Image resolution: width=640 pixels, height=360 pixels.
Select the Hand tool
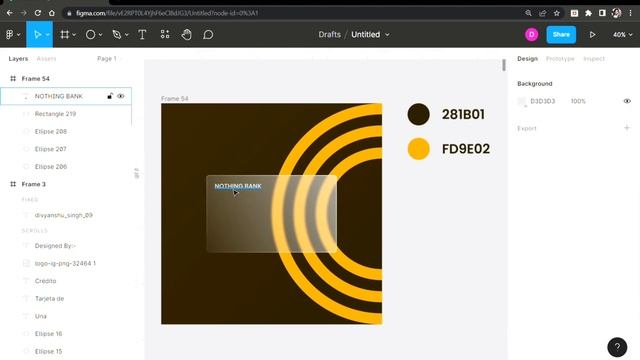click(187, 35)
